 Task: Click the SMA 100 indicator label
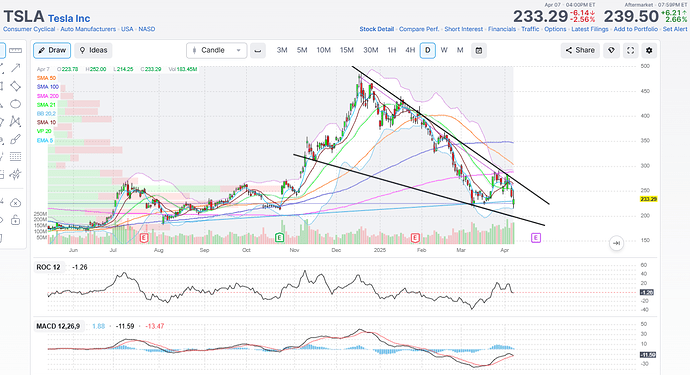[x=48, y=87]
